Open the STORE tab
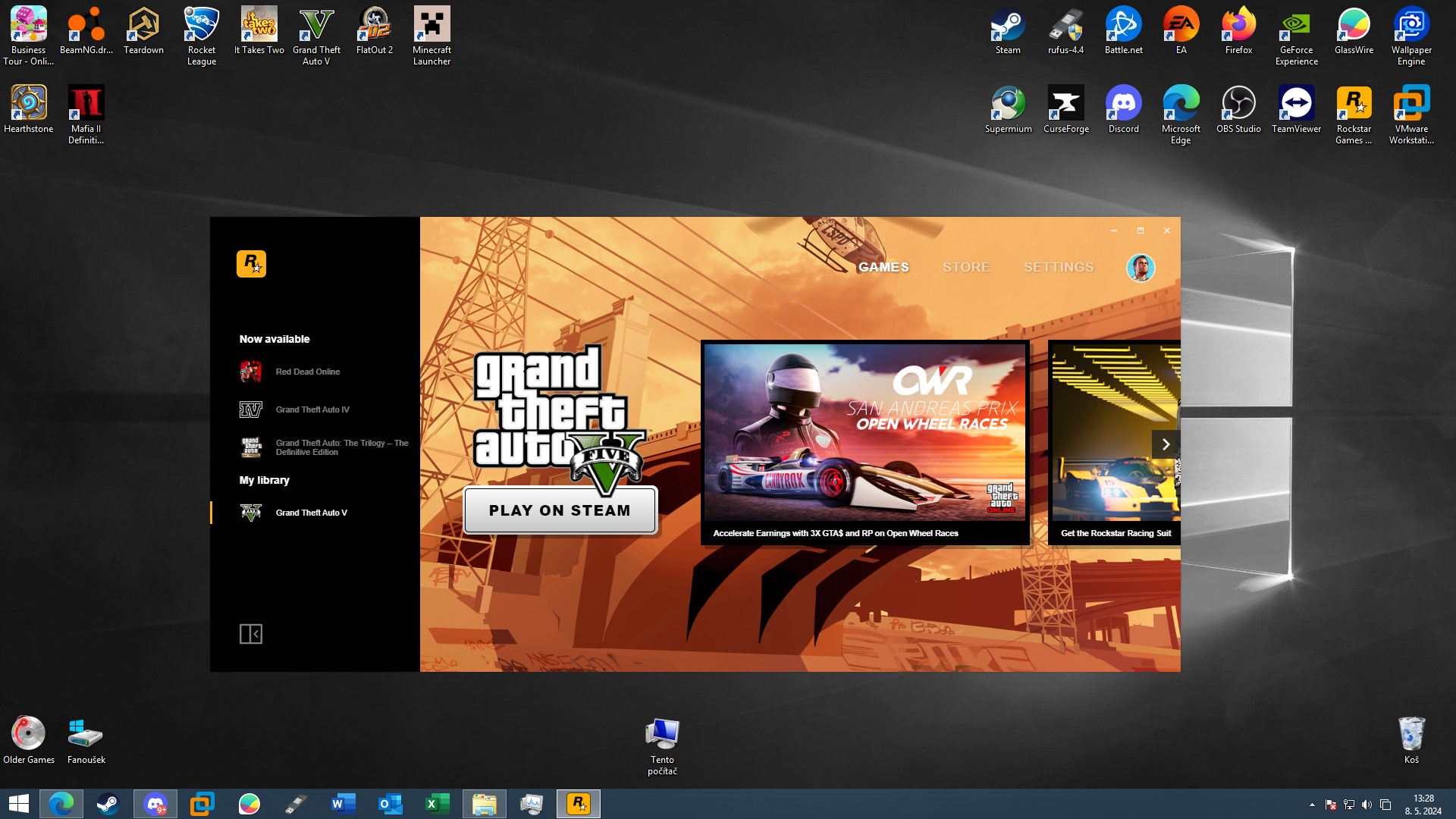The height and width of the screenshot is (819, 1456). [966, 267]
